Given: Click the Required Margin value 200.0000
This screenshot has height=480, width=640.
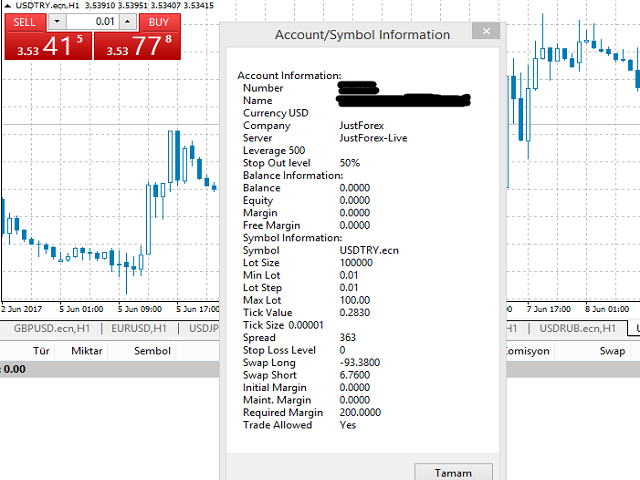Looking at the screenshot, I should point(360,412).
